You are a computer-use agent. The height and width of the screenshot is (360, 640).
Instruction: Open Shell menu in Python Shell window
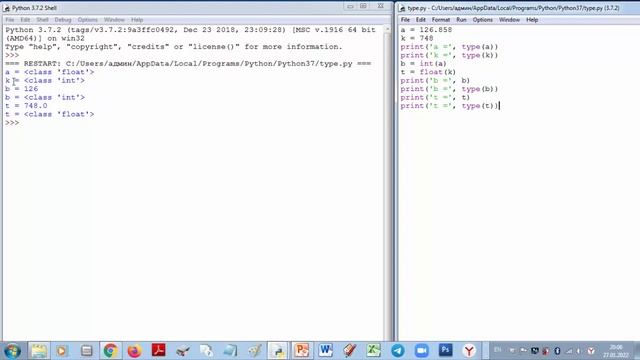(x=42, y=20)
